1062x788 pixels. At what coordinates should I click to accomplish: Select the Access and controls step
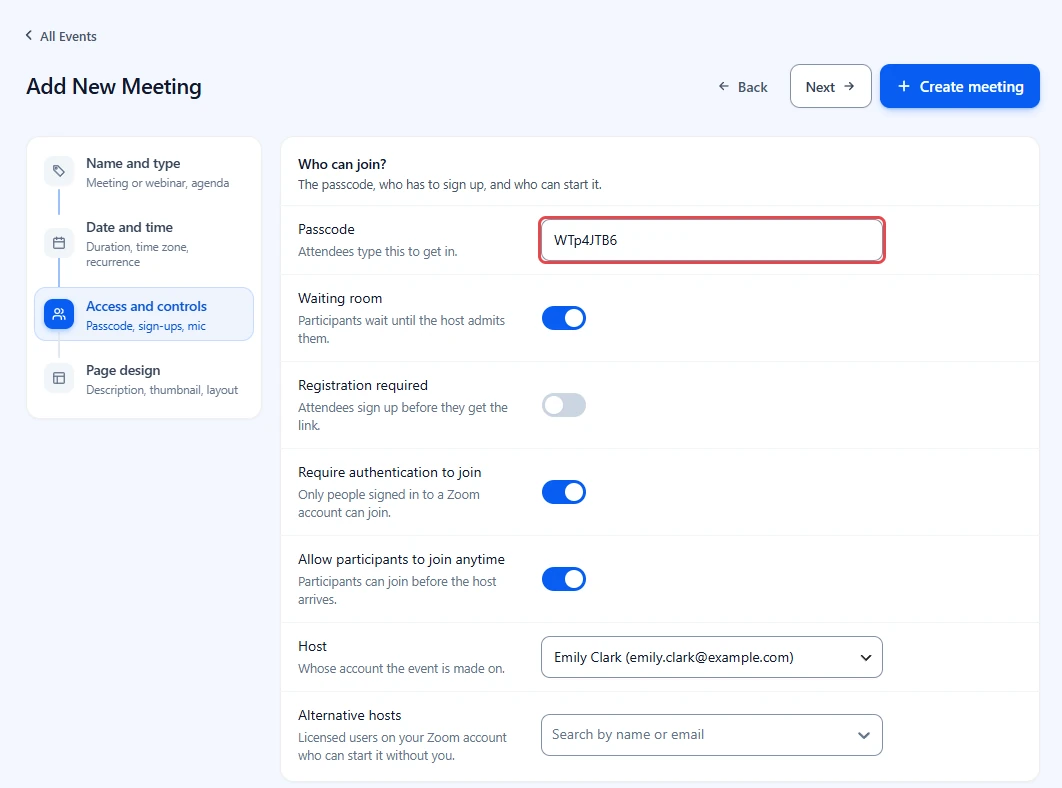144,314
